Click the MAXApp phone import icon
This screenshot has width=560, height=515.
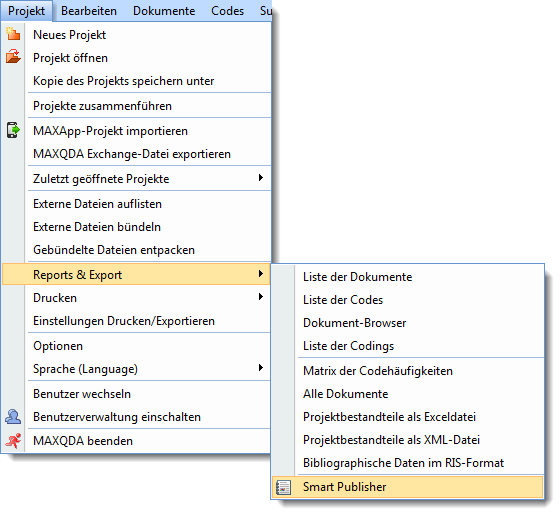point(13,130)
